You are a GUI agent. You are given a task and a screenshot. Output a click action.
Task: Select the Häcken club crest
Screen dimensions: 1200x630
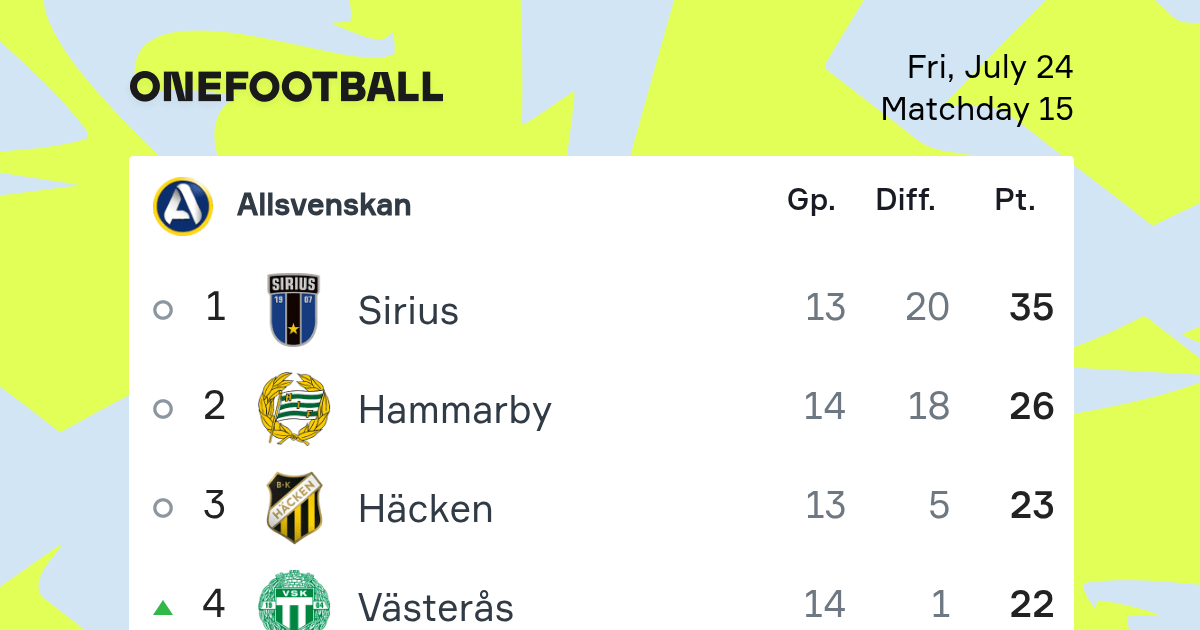[x=293, y=508]
